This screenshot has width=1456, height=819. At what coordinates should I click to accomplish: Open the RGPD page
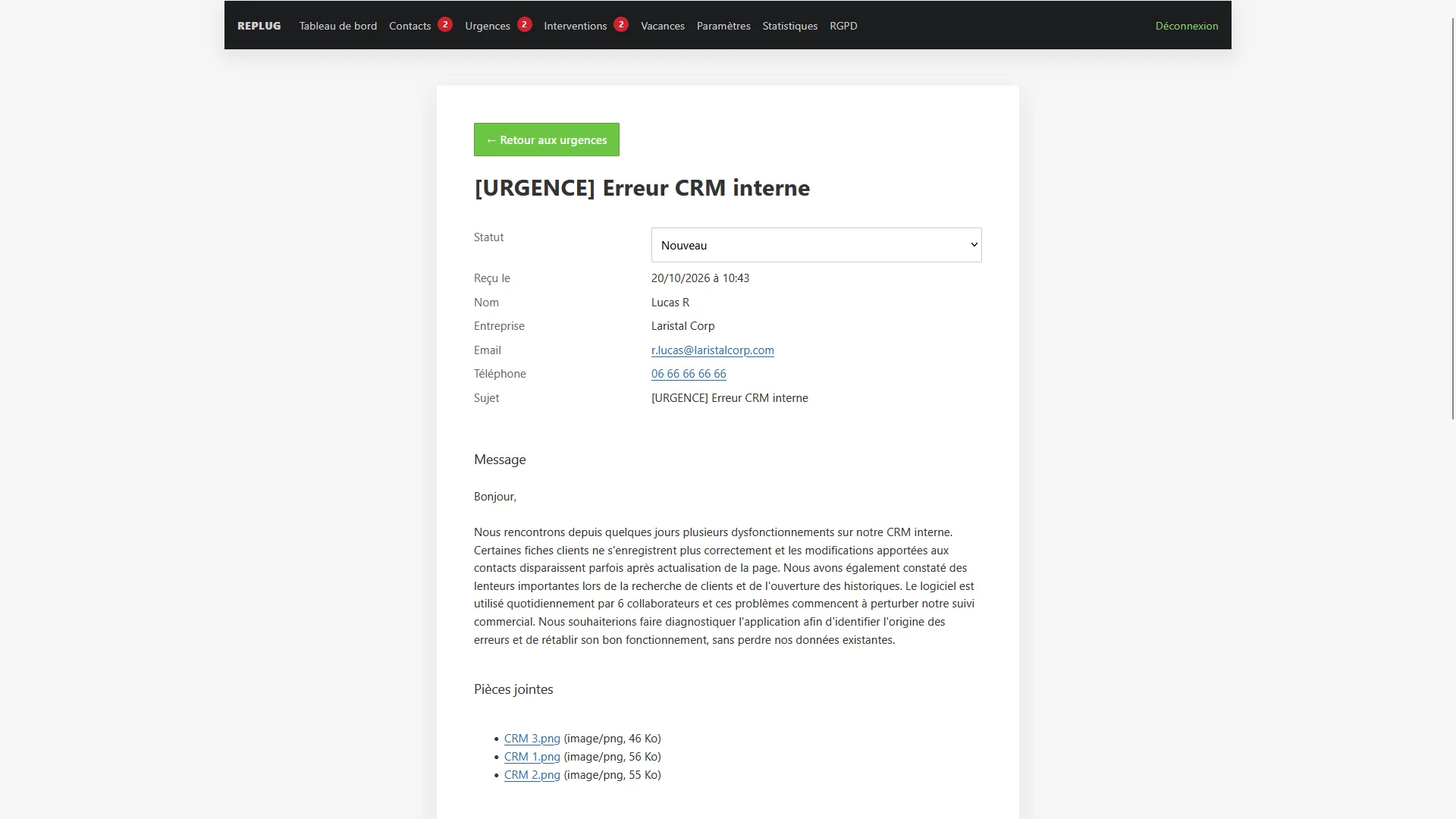(x=843, y=26)
